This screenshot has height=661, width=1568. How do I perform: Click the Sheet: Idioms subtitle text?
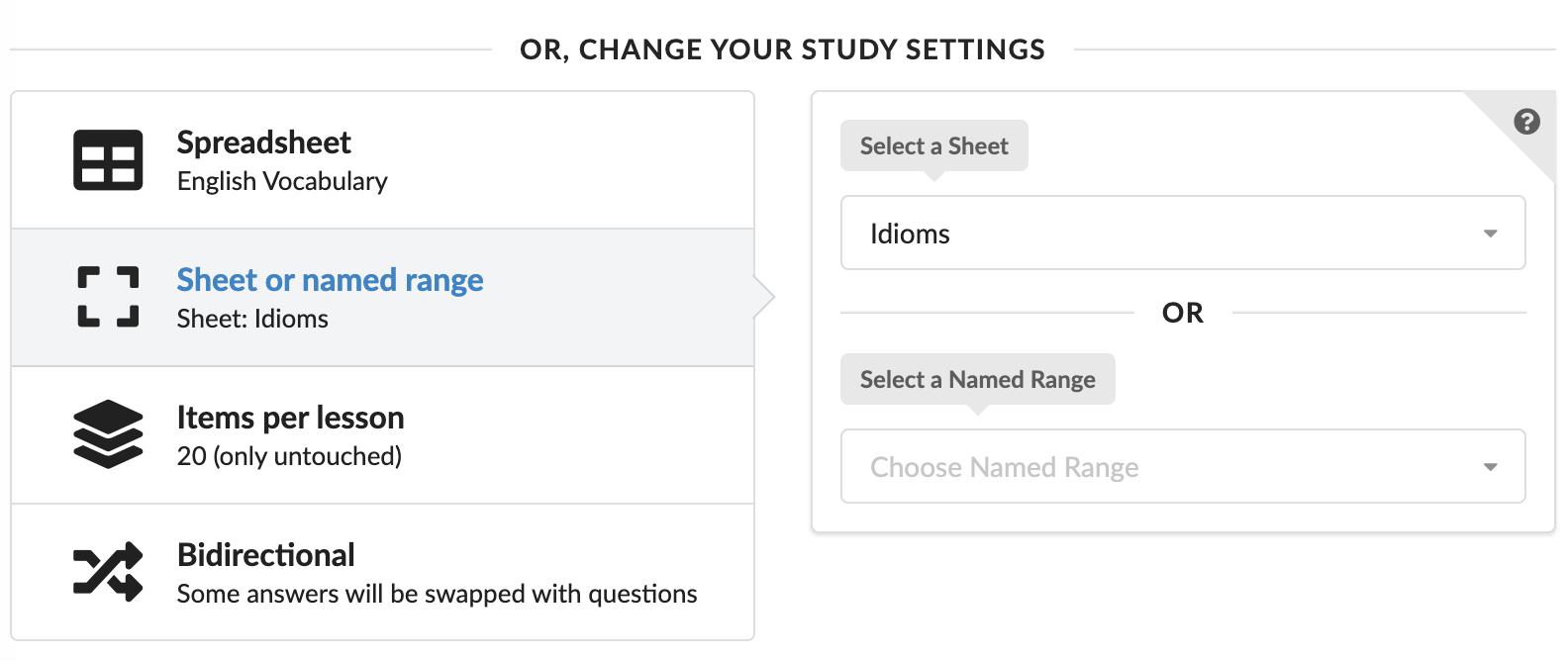point(252,320)
